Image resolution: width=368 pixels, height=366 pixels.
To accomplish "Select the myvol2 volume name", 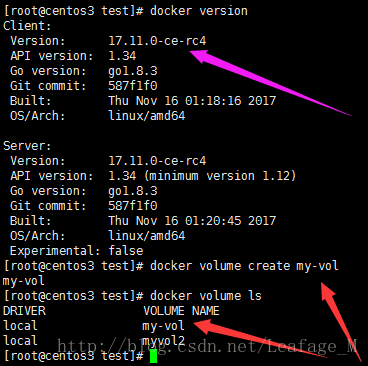I will pos(163,341).
